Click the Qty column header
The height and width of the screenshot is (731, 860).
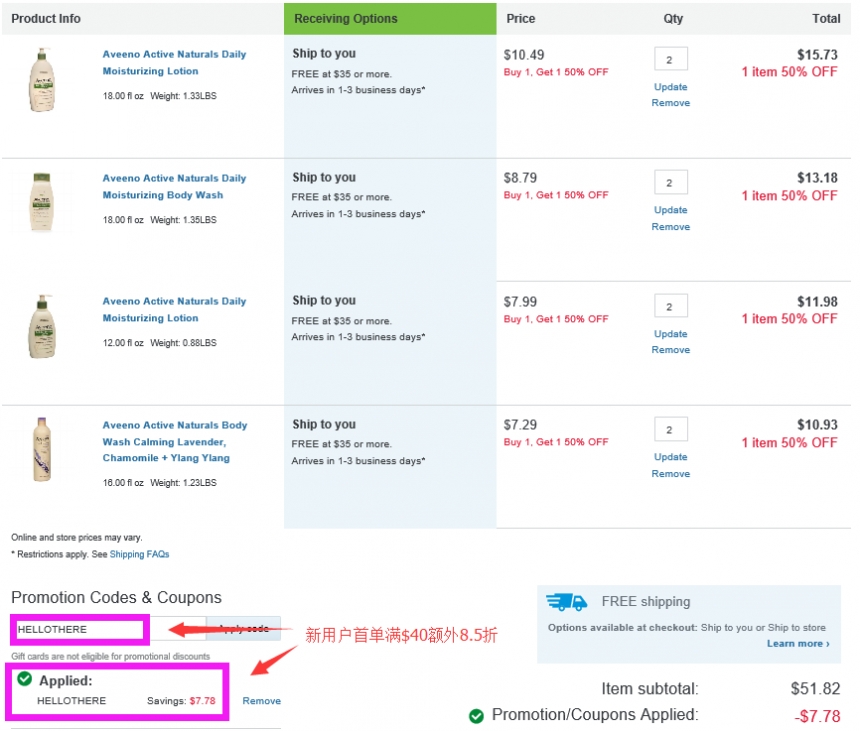point(673,19)
